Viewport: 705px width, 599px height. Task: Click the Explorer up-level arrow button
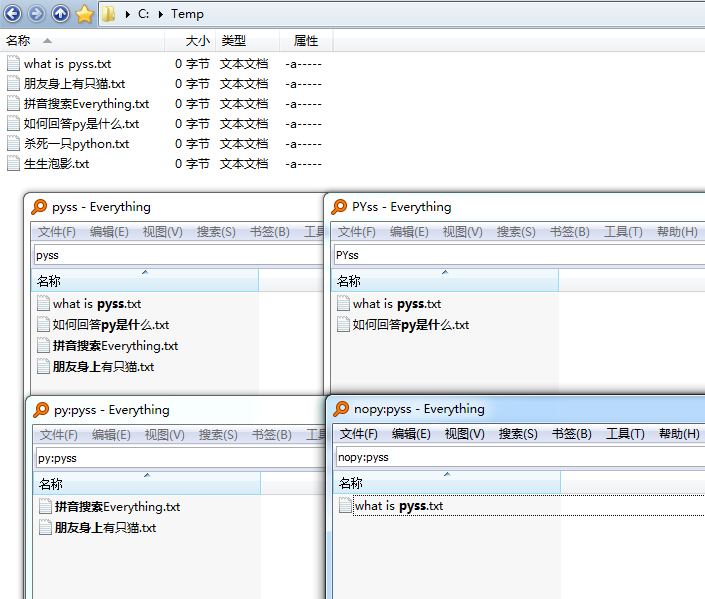coord(61,14)
